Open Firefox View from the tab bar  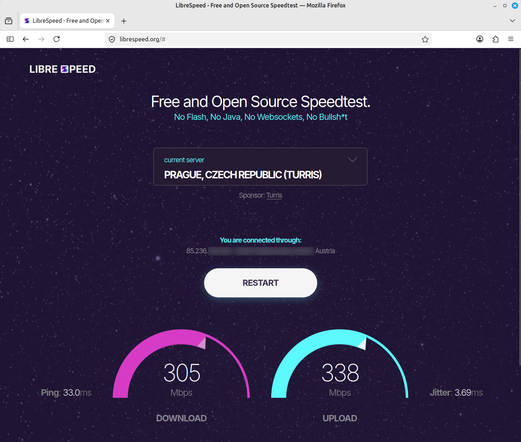tap(9, 21)
